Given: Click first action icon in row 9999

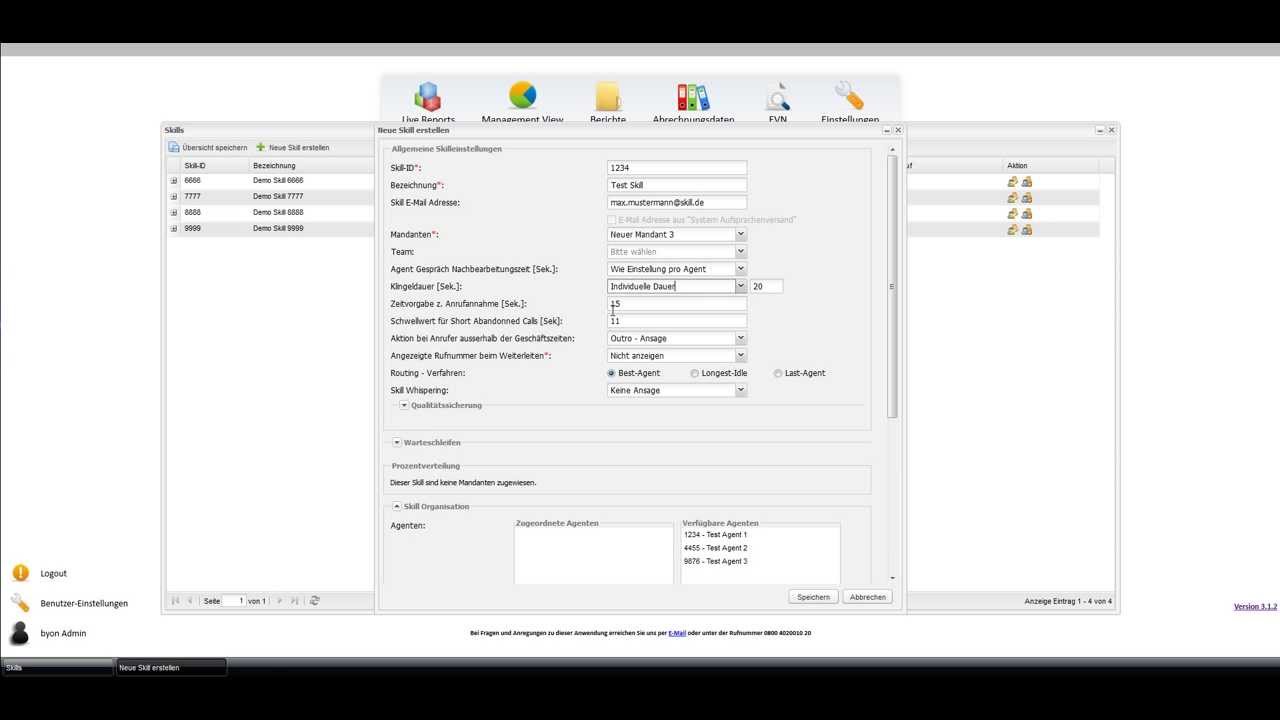Looking at the screenshot, I should tap(1013, 229).
